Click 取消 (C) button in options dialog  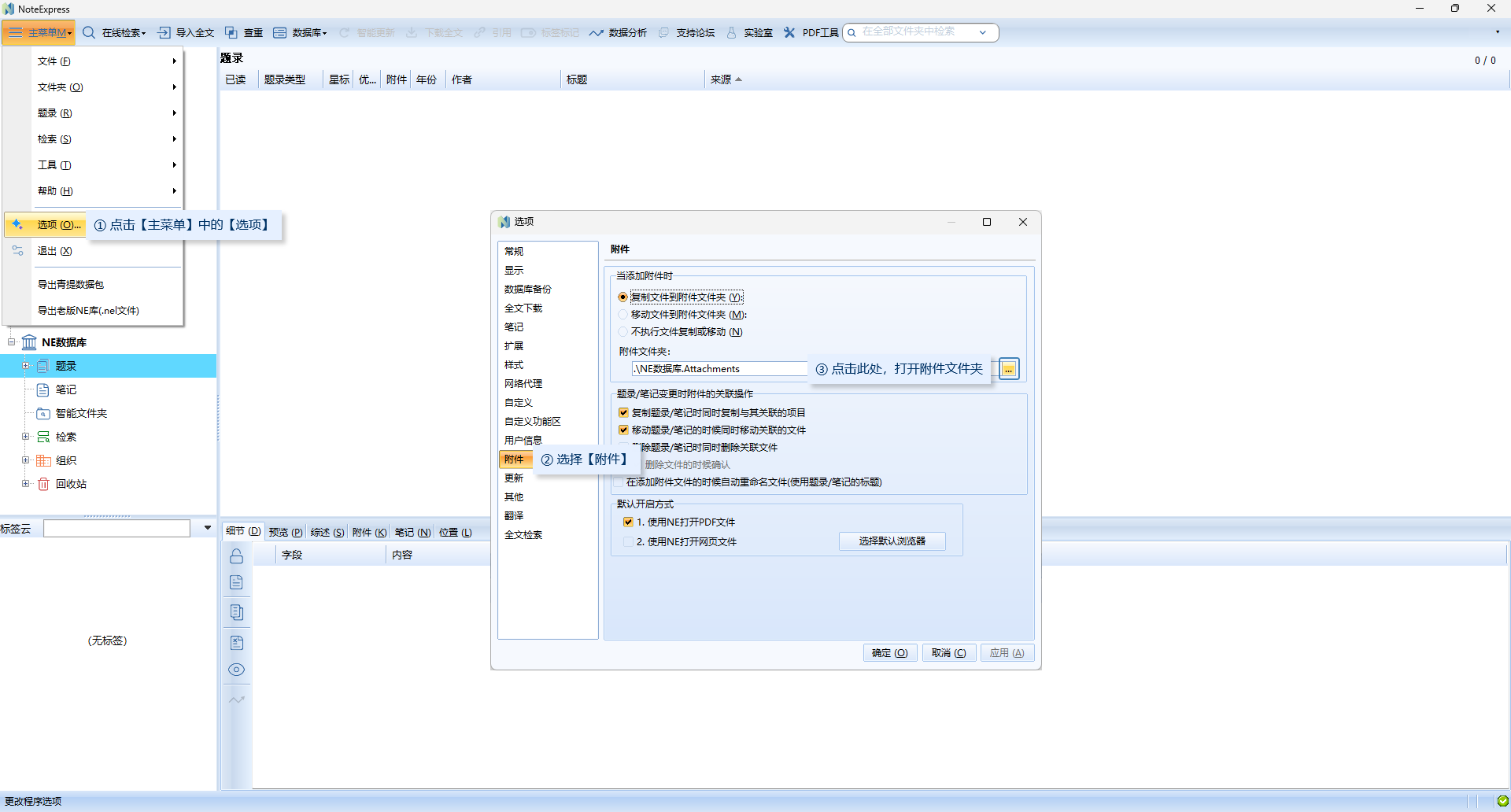click(x=949, y=653)
